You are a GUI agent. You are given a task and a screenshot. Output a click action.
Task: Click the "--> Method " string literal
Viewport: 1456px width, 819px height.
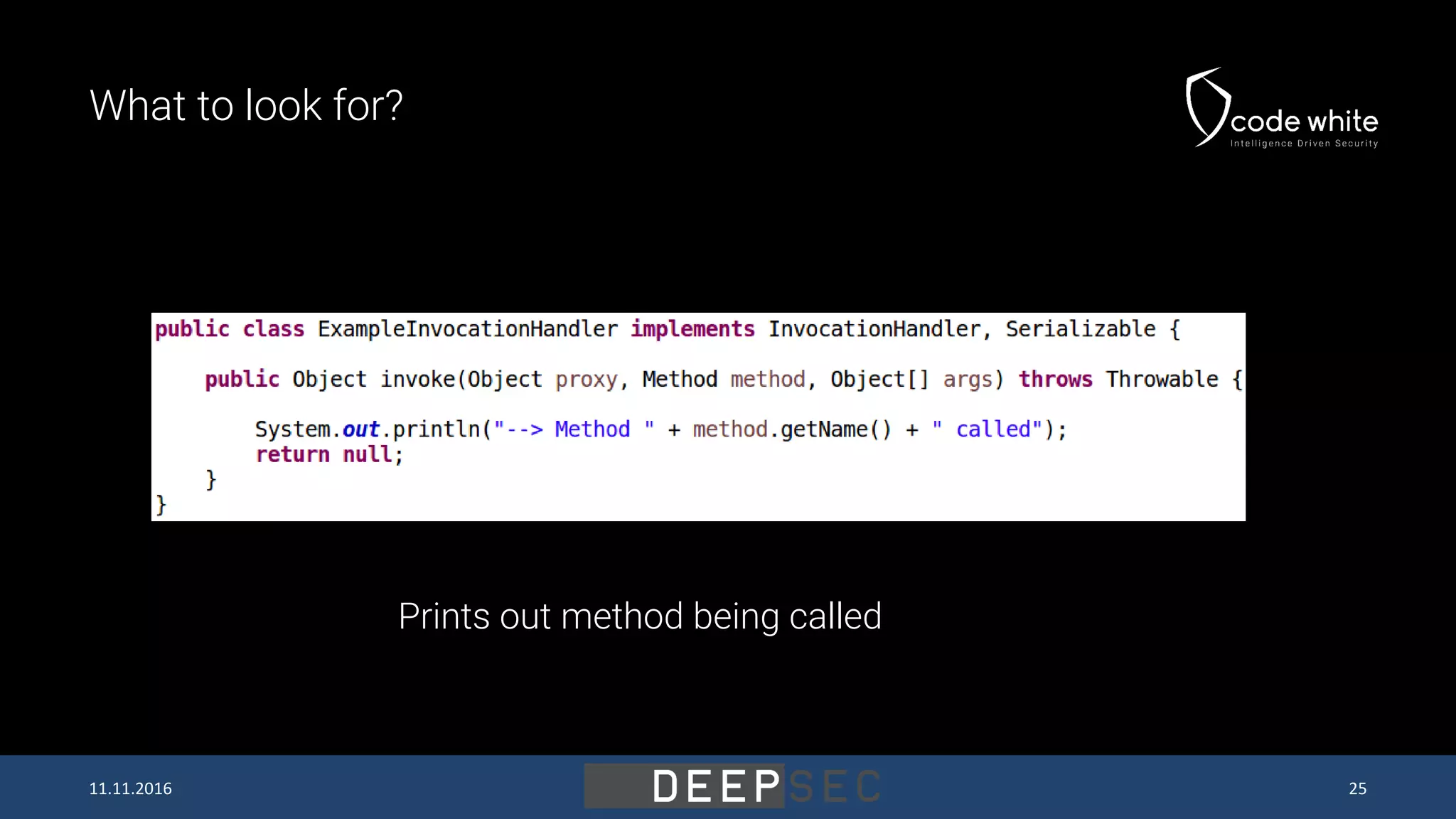point(573,429)
